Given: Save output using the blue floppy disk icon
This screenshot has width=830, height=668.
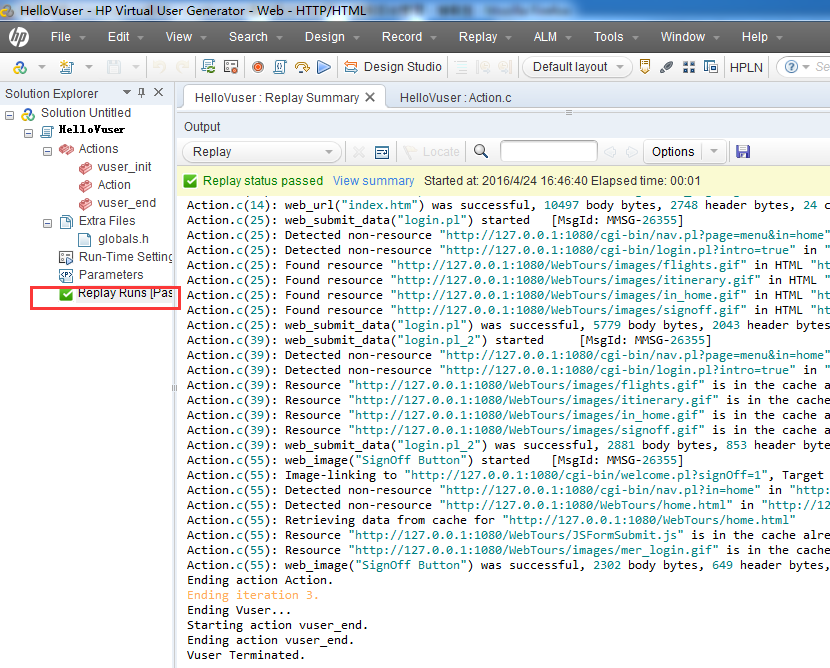Looking at the screenshot, I should (x=743, y=152).
